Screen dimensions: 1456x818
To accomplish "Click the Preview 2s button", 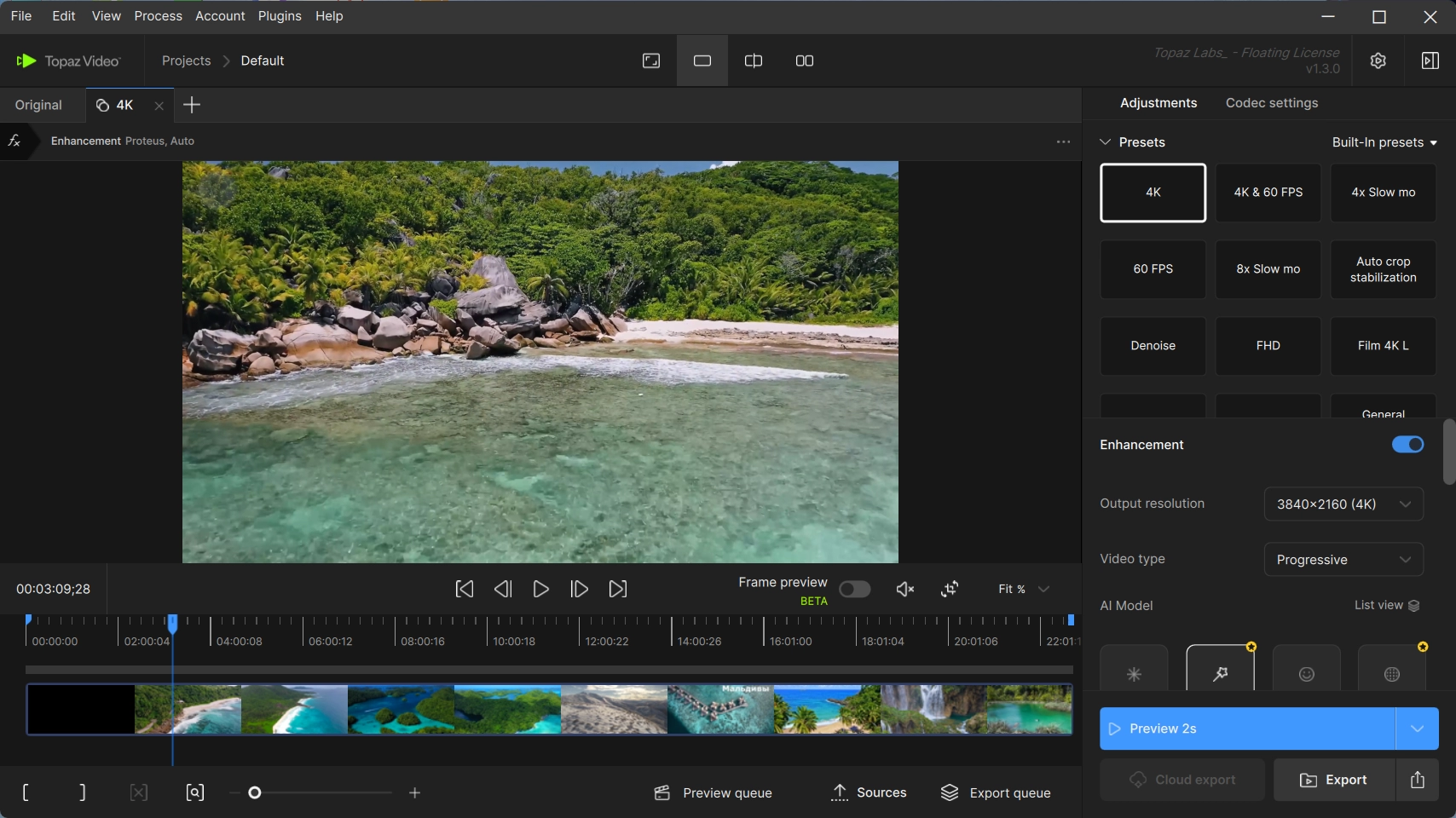I will 1247,729.
